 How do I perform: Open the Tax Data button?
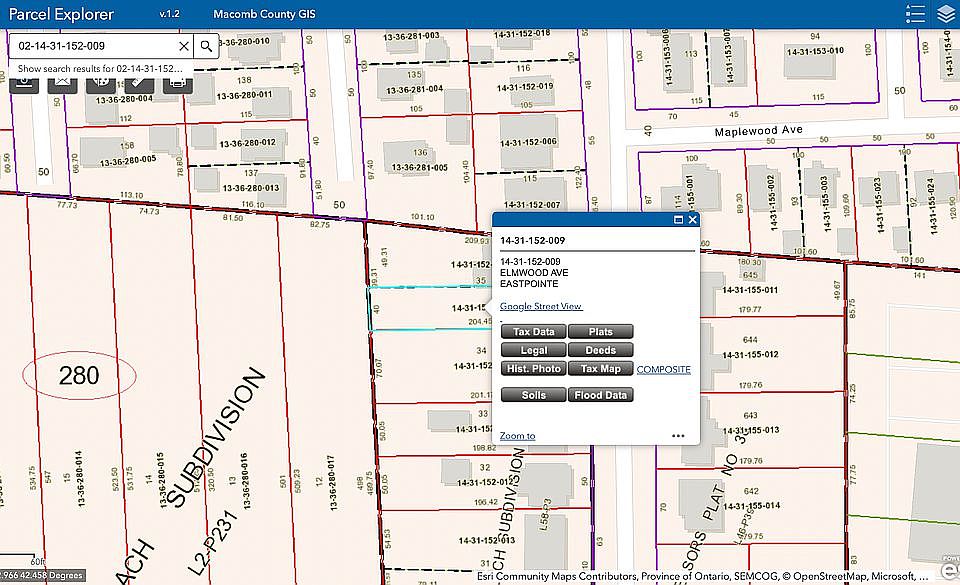[533, 332]
